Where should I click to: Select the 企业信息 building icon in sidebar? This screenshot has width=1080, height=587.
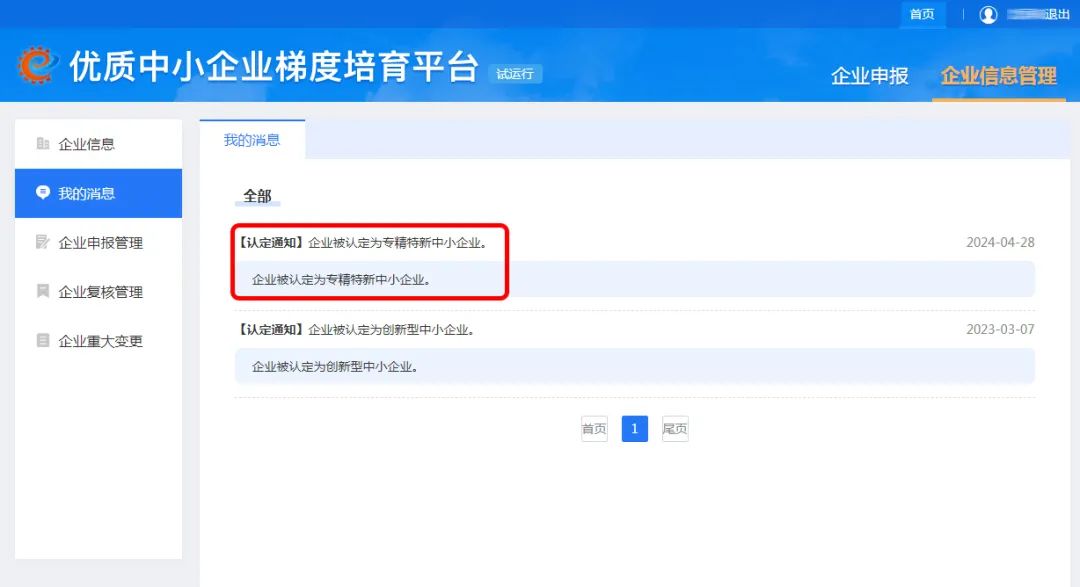pyautogui.click(x=42, y=143)
